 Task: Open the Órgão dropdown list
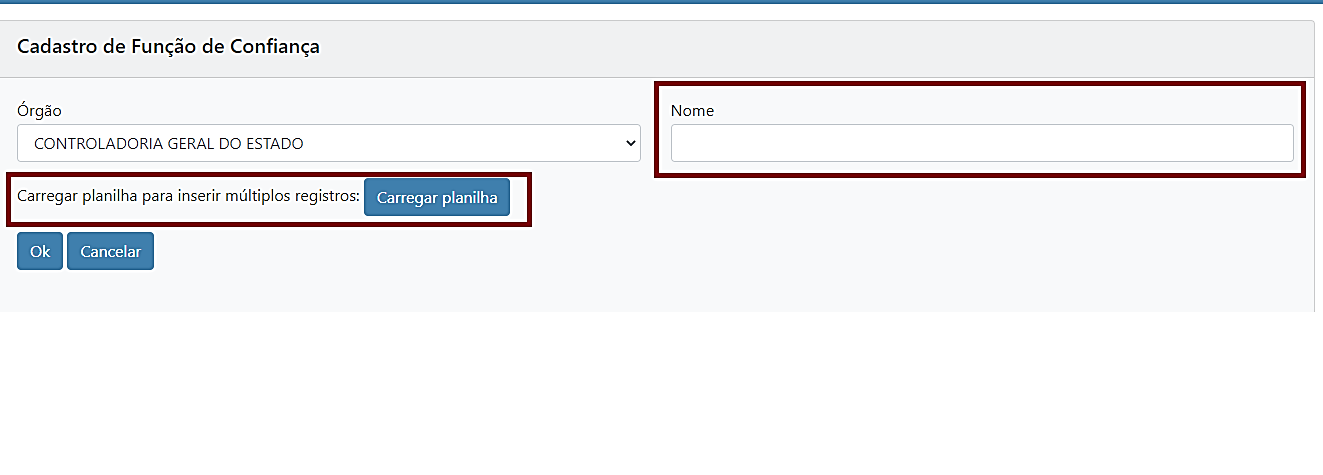click(328, 143)
